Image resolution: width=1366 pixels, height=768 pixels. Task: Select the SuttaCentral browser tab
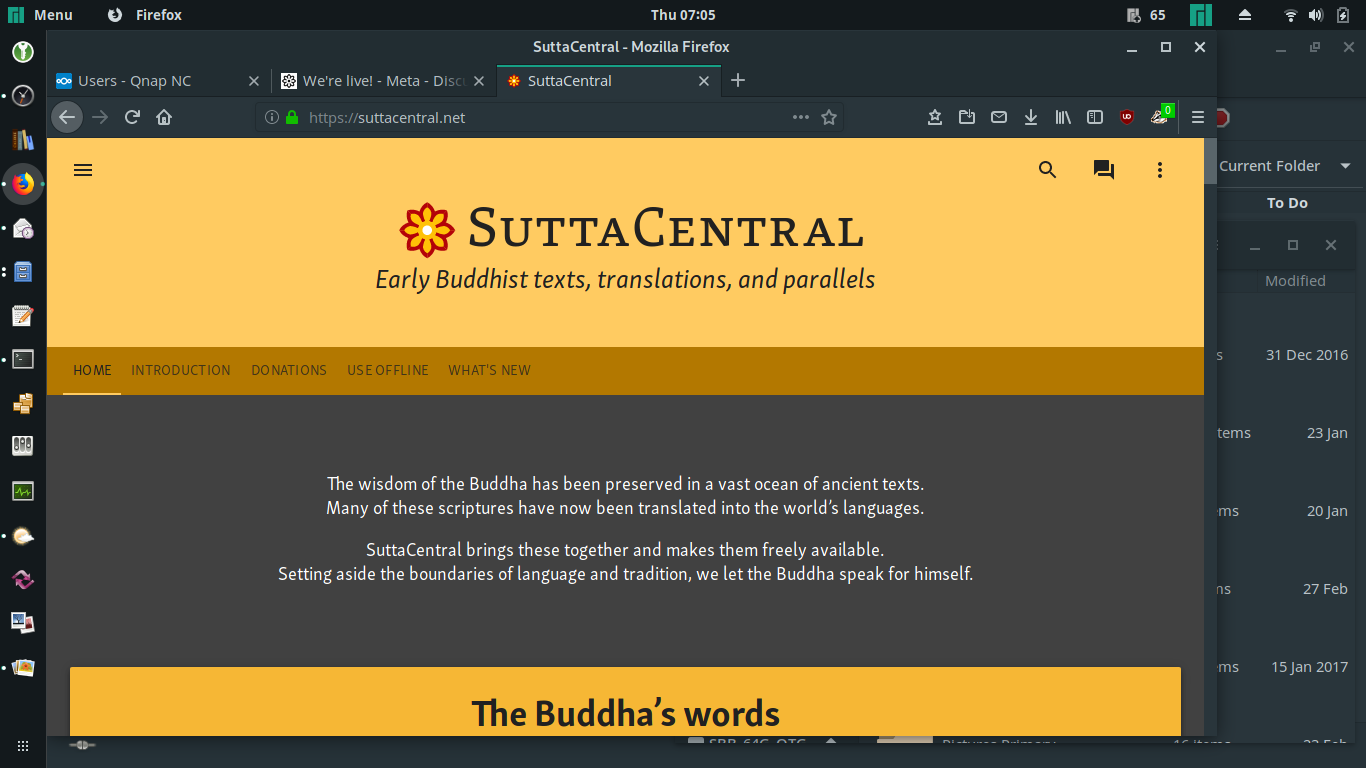pyautogui.click(x=609, y=81)
